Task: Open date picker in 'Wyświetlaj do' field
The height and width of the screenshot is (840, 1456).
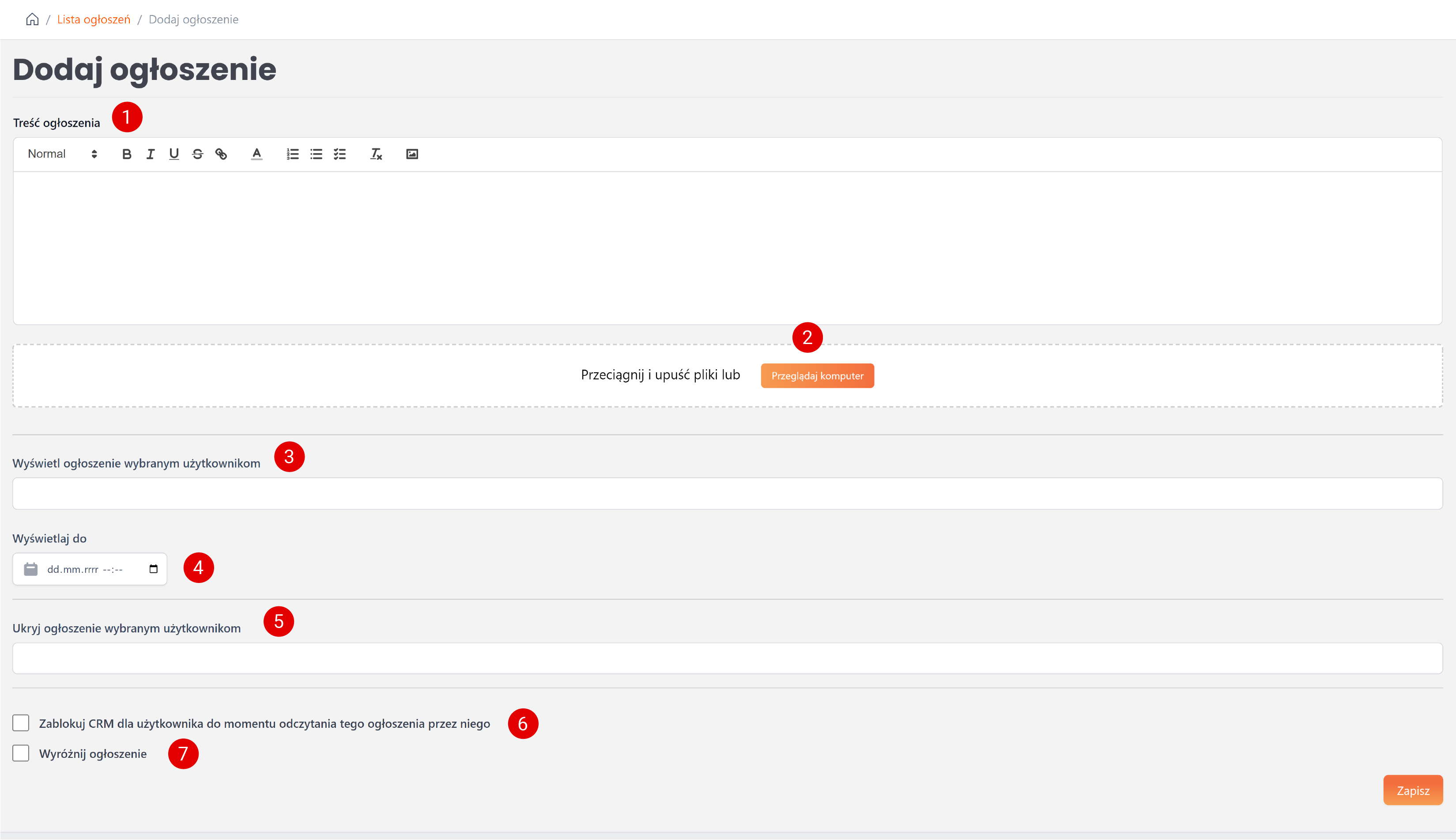Action: pos(153,569)
